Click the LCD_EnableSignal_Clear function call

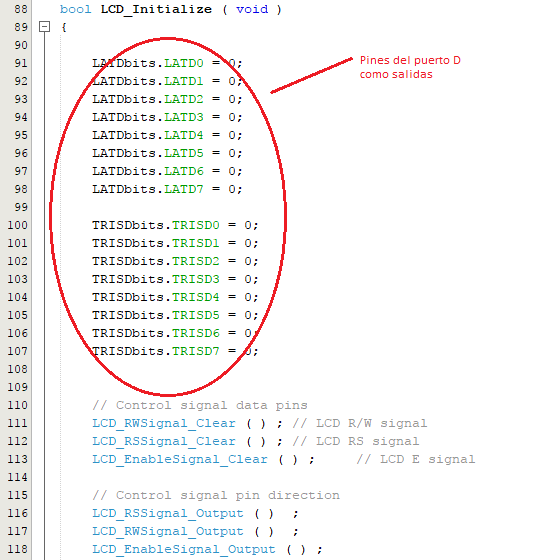coord(180,460)
